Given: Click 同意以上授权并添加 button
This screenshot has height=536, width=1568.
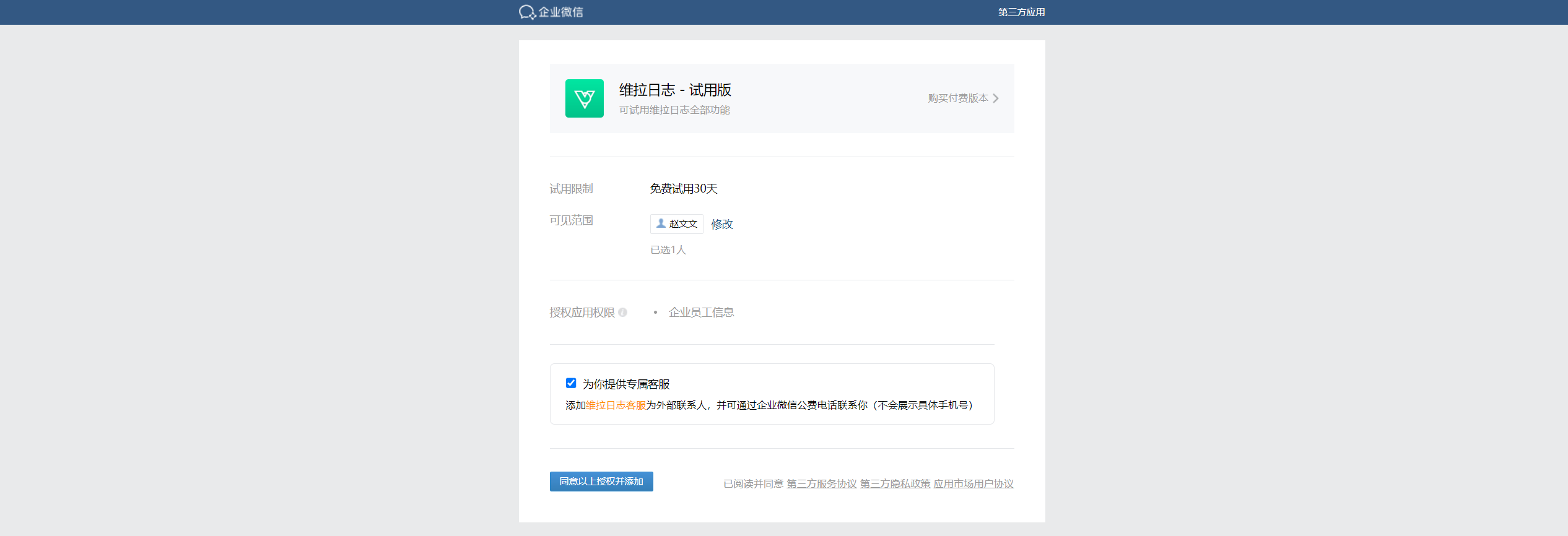Looking at the screenshot, I should 601,482.
